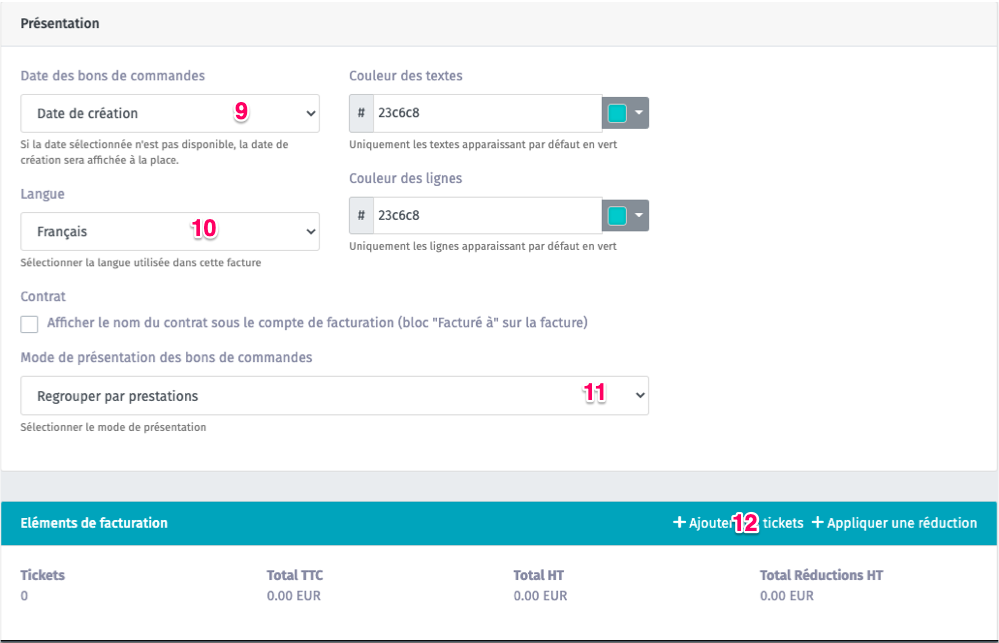Click the caret next to text color swatch
Viewport: 999px width, 643px height.
(x=639, y=113)
